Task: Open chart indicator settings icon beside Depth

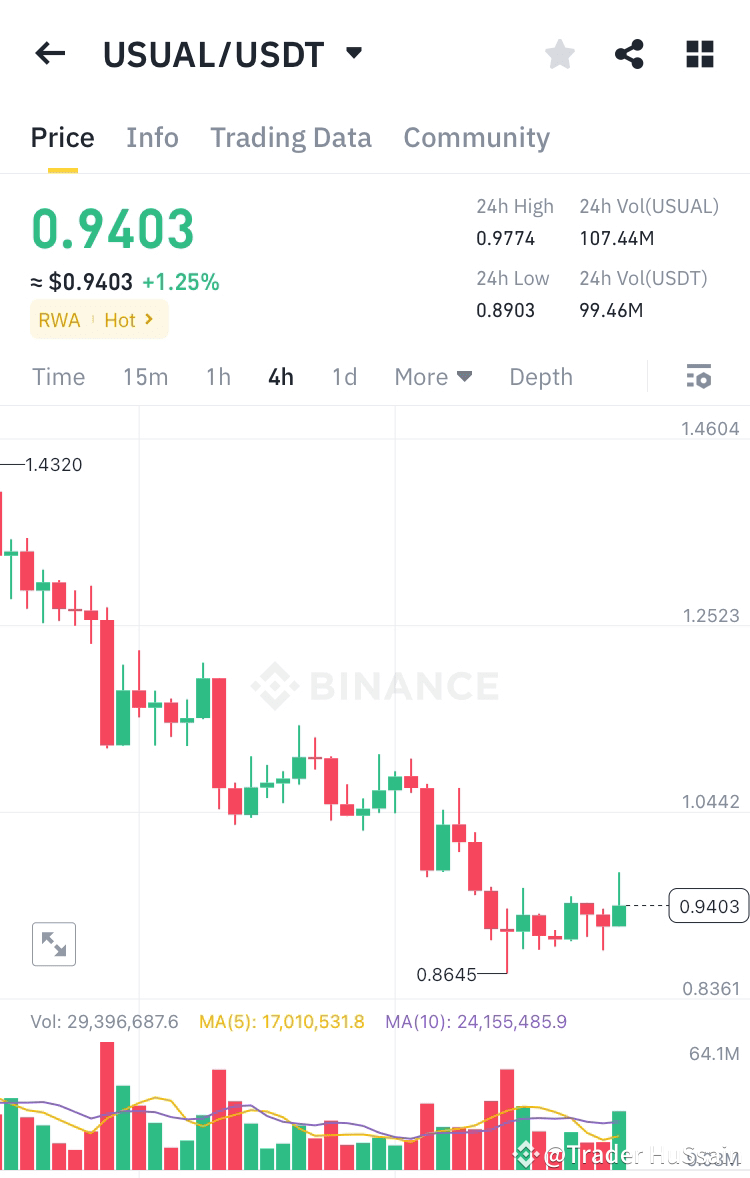Action: pos(699,376)
